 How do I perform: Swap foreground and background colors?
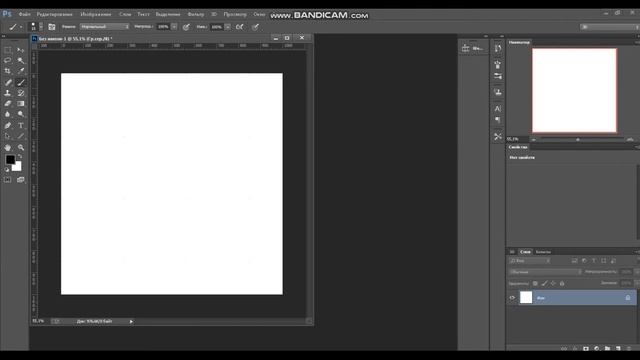20,156
